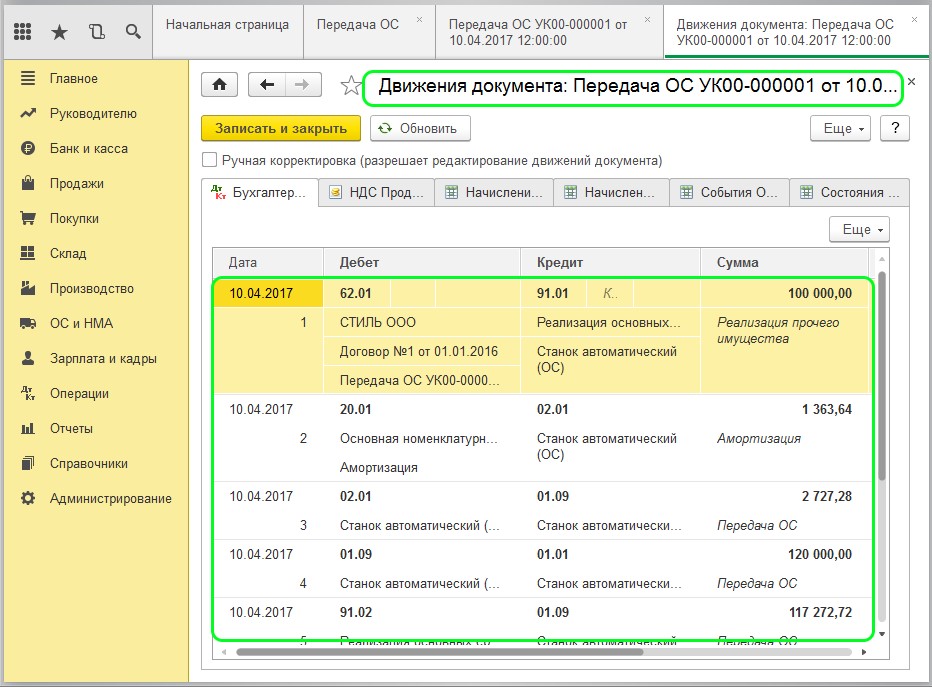Viewport: 932px width, 687px height.
Task: Navigate back with the left arrow
Action: tap(267, 86)
